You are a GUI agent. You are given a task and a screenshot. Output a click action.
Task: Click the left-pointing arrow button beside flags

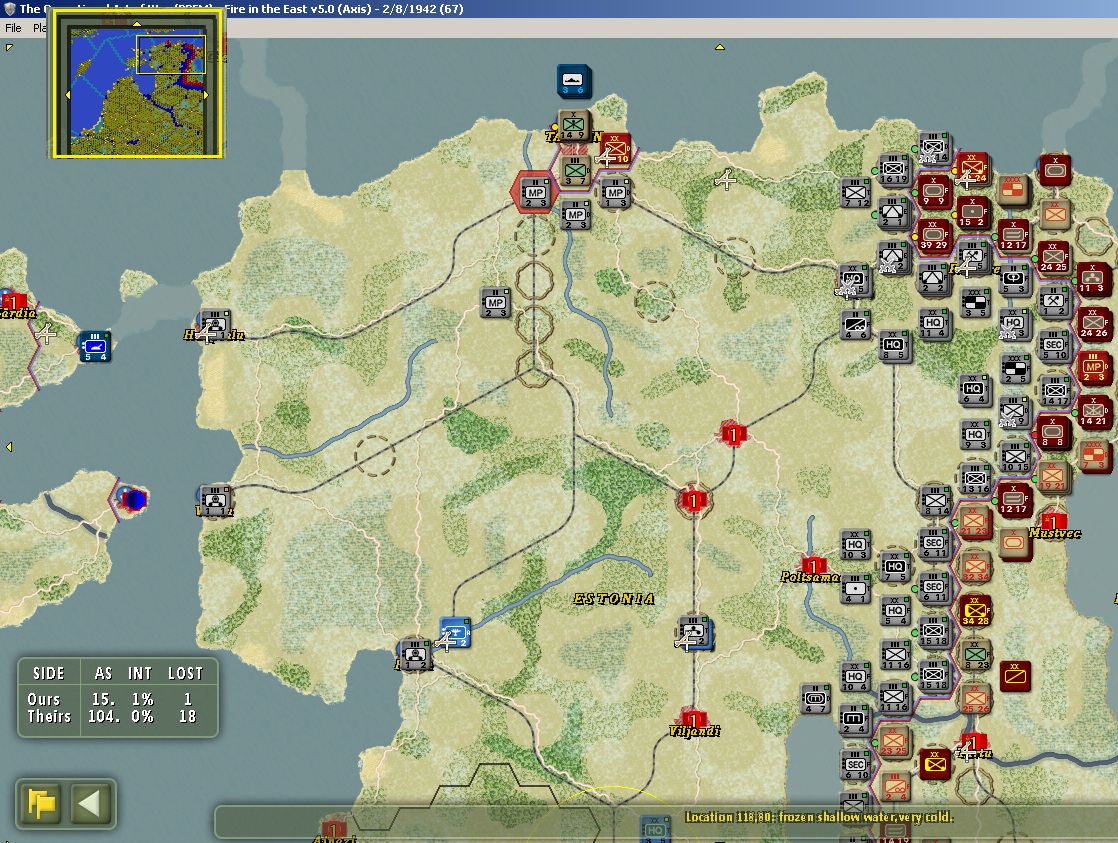pyautogui.click(x=91, y=804)
